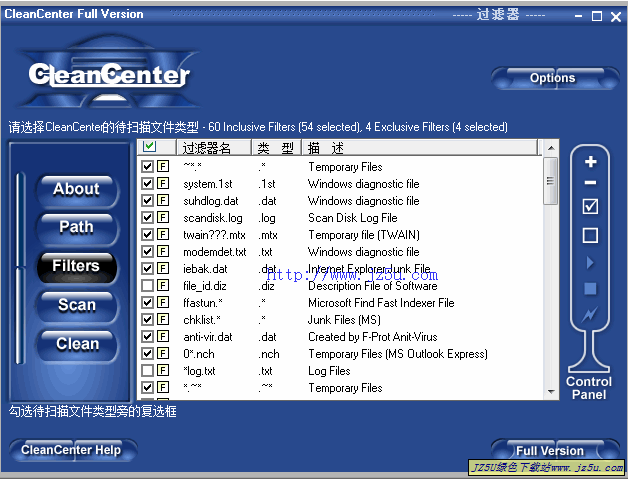Select the Filters section
The height and width of the screenshot is (479, 628).
[x=77, y=267]
